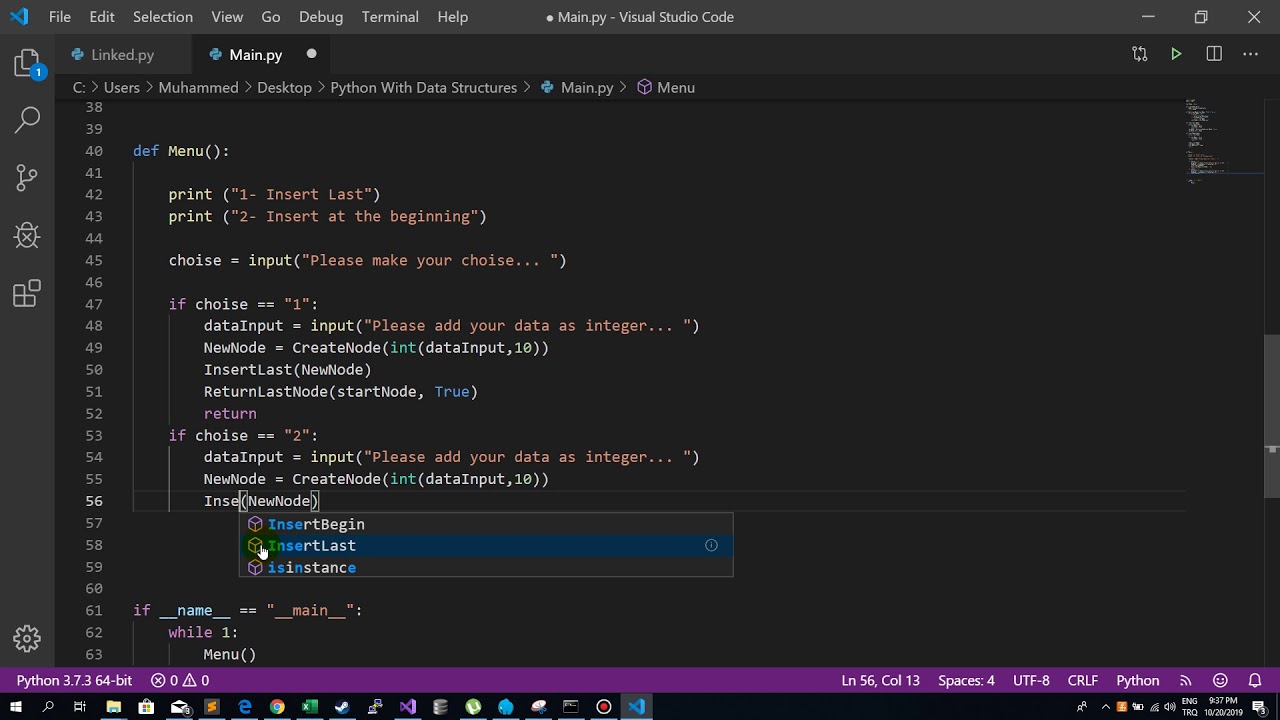Open notifications bell in status bar
Image resolution: width=1280 pixels, height=720 pixels.
tap(1255, 680)
